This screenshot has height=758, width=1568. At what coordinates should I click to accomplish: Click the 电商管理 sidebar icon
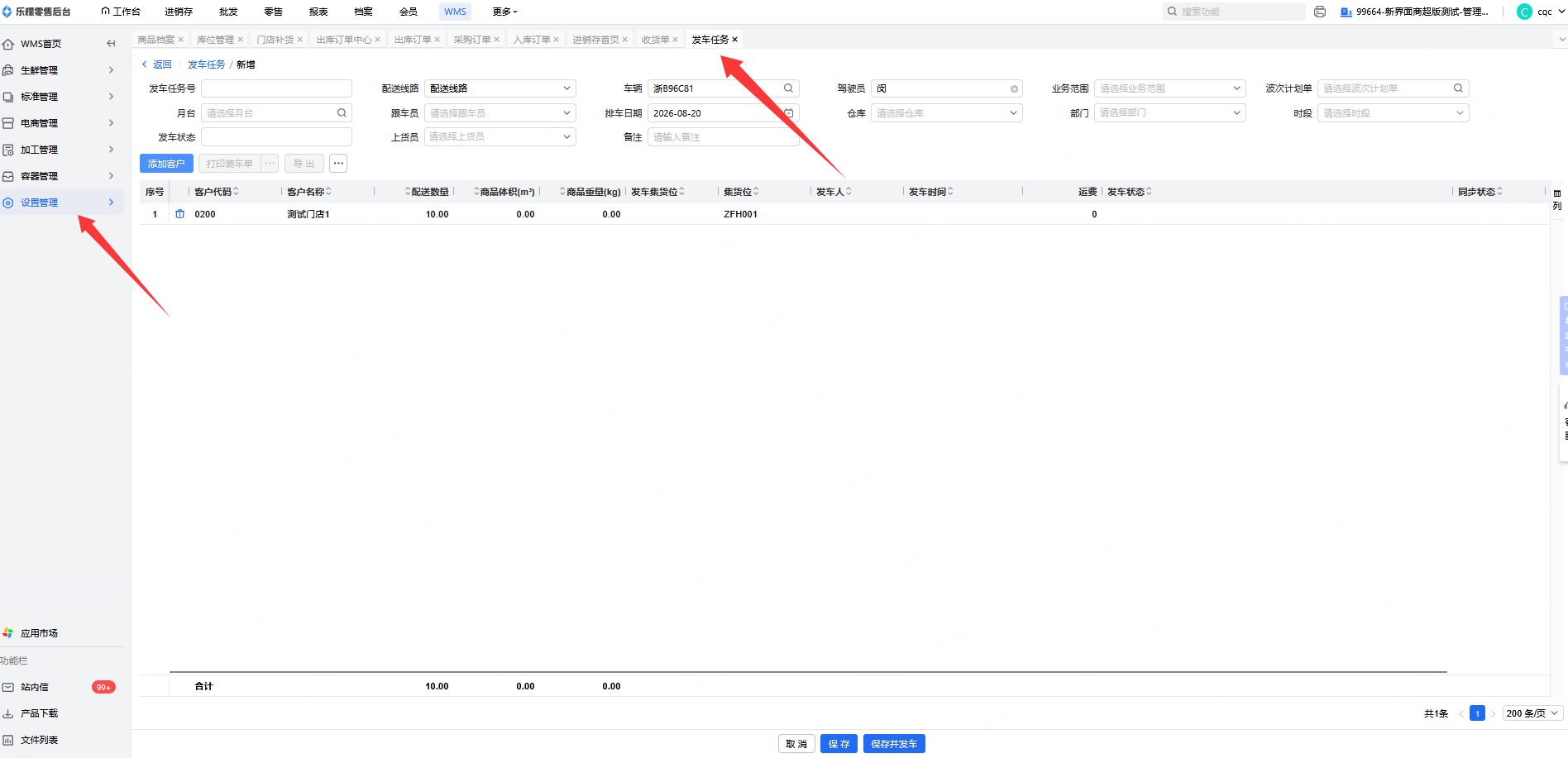pyautogui.click(x=8, y=123)
